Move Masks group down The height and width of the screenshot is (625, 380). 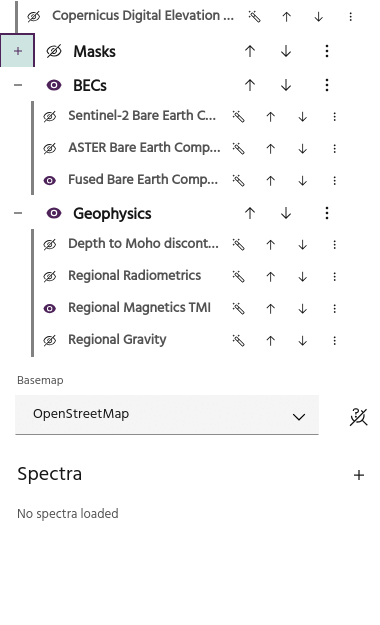tap(286, 51)
